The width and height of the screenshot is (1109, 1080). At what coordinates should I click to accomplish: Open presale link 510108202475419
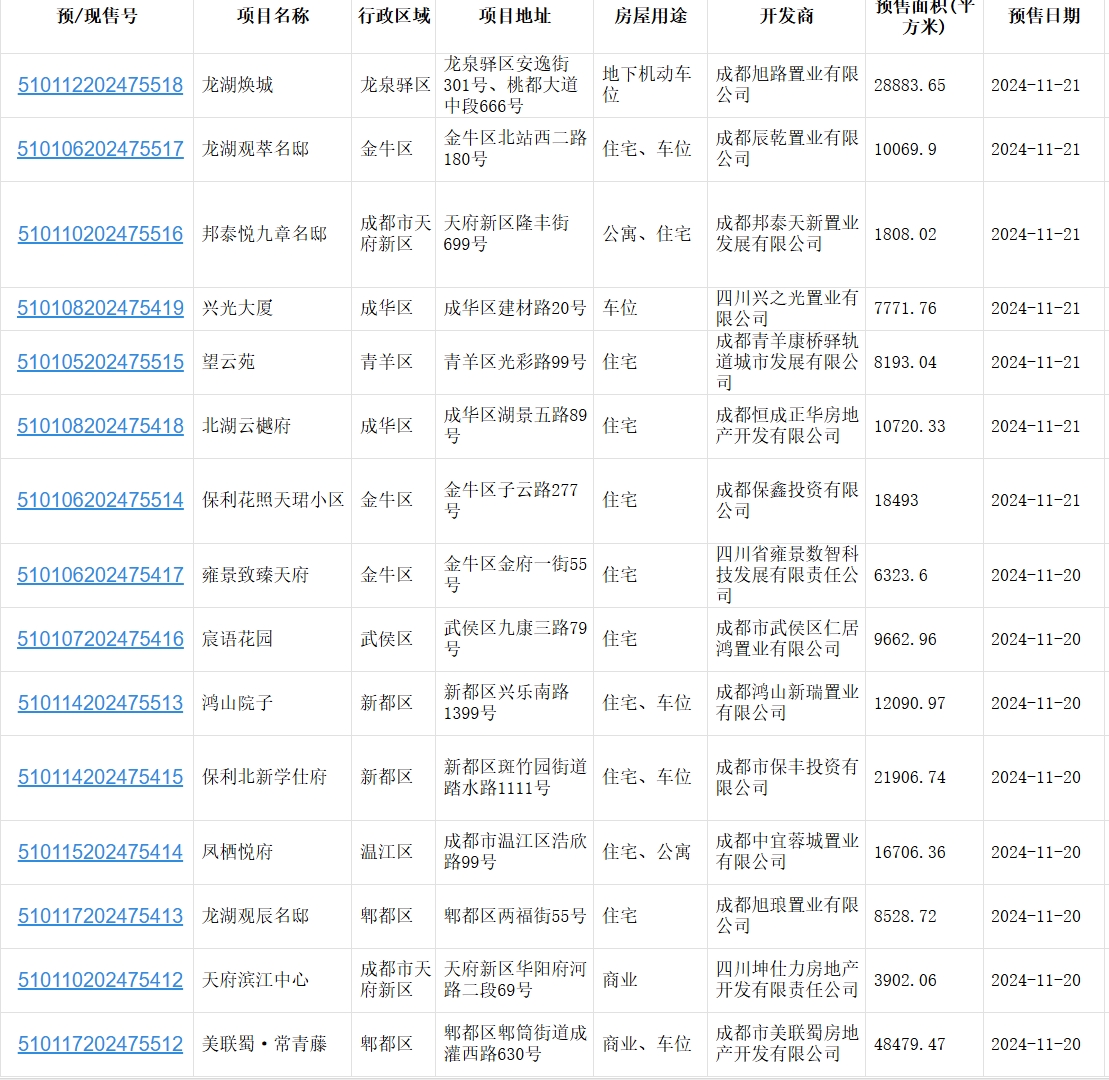(x=100, y=308)
